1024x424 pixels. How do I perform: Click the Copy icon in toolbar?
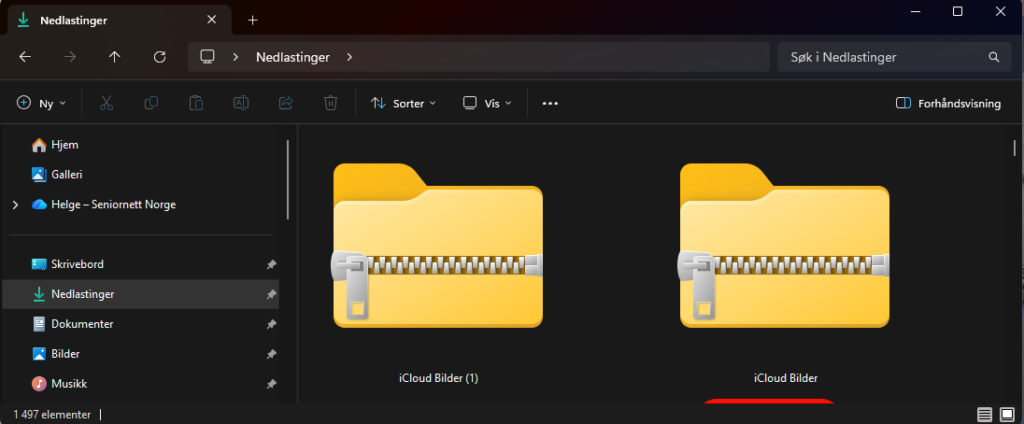(151, 103)
